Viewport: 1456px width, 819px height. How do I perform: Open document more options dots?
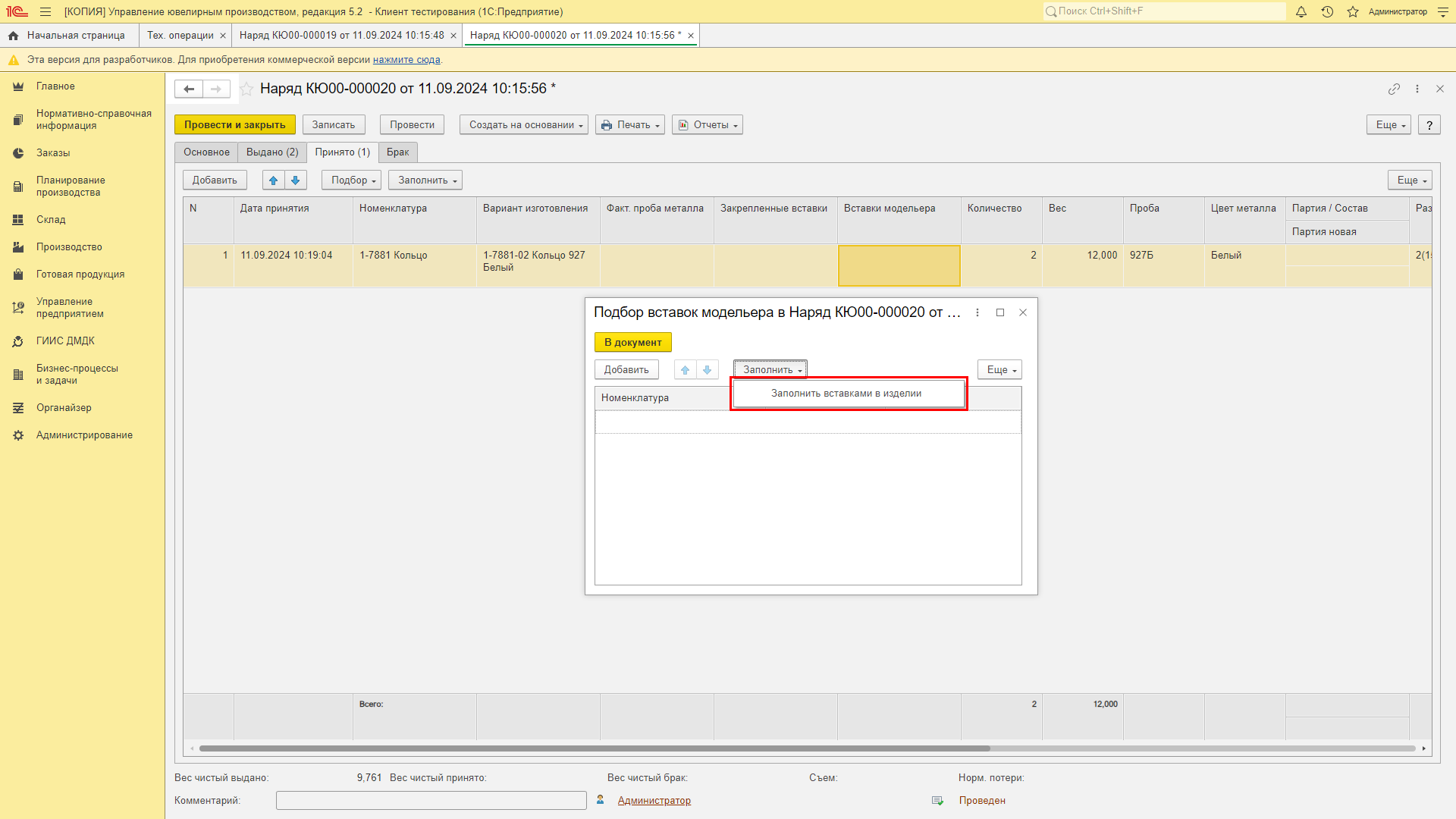(1417, 89)
